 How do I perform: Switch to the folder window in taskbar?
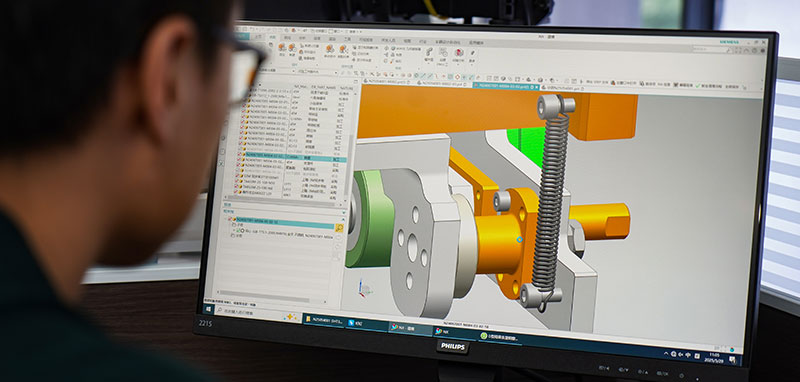tap(324, 321)
